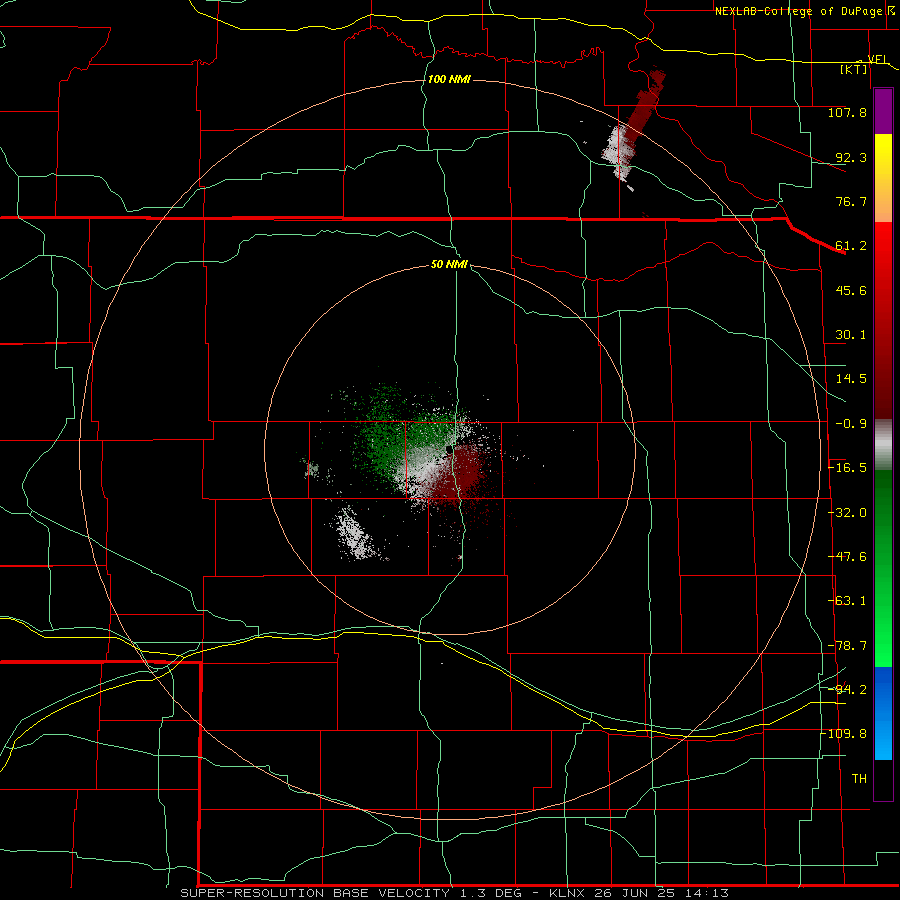Click the gray echo patch southwest of the radar
This screenshot has width=900, height=900.
[x=356, y=535]
